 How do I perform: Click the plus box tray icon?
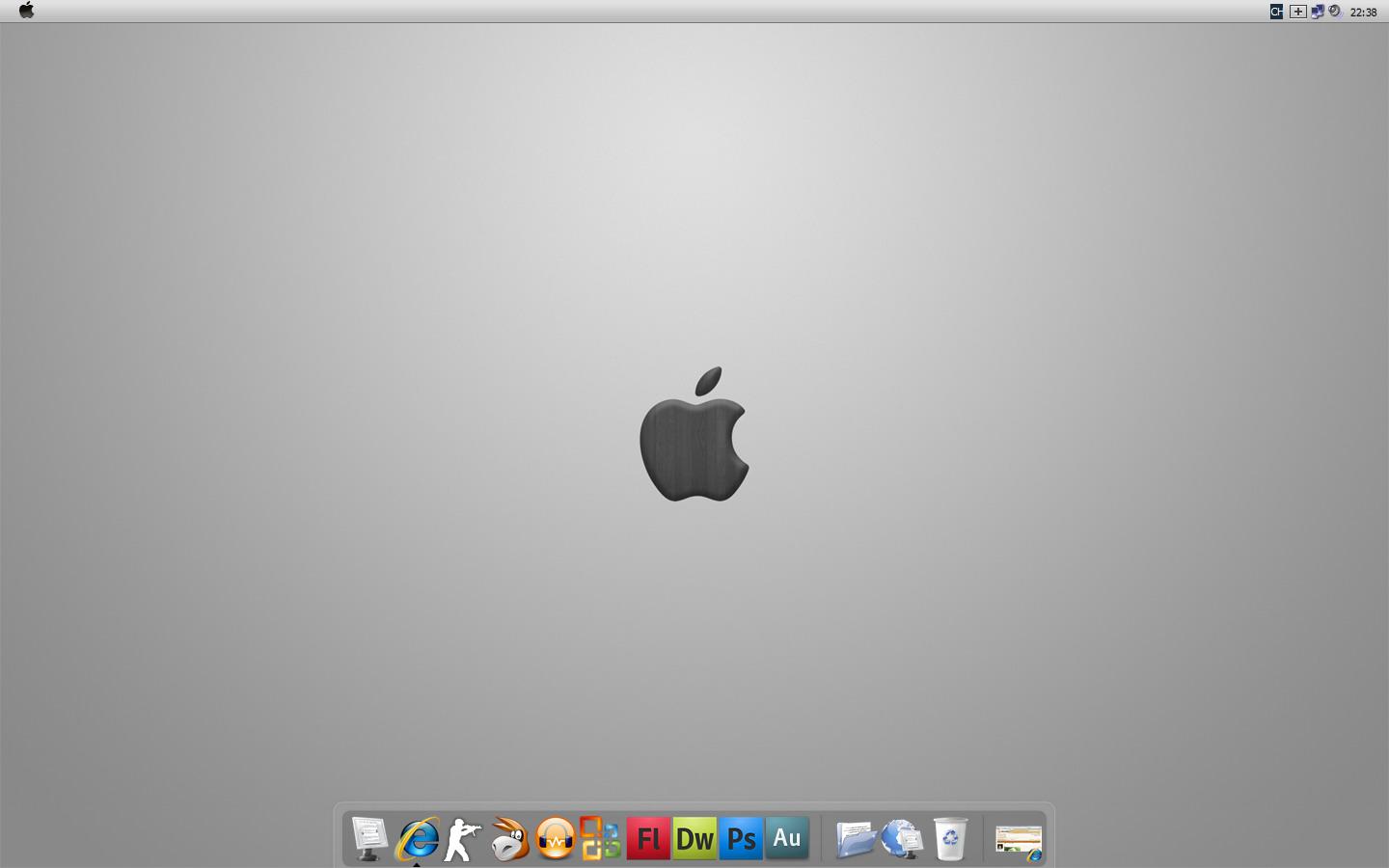click(x=1298, y=12)
